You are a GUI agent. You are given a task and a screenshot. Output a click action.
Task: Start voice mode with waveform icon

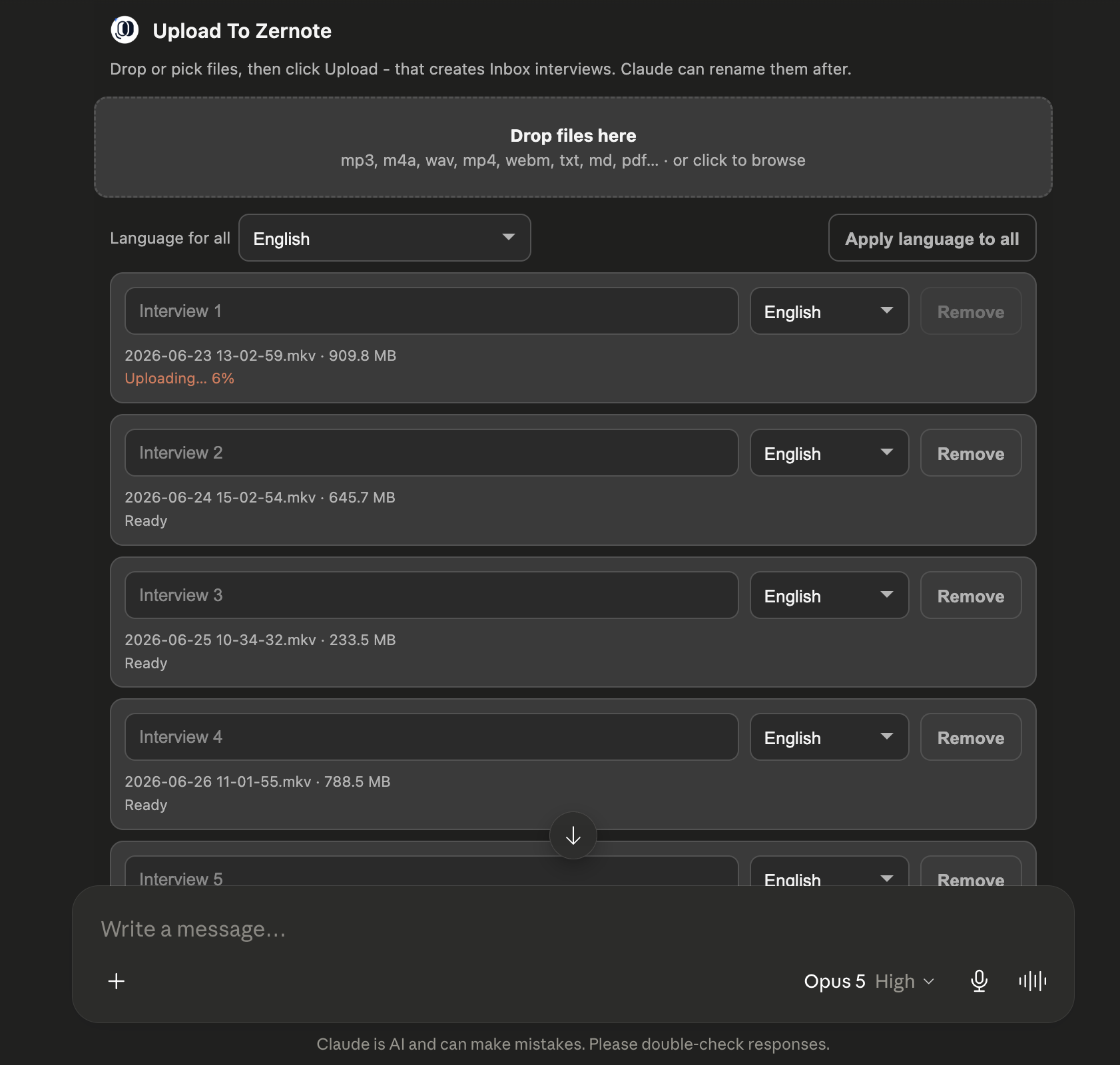click(1033, 981)
